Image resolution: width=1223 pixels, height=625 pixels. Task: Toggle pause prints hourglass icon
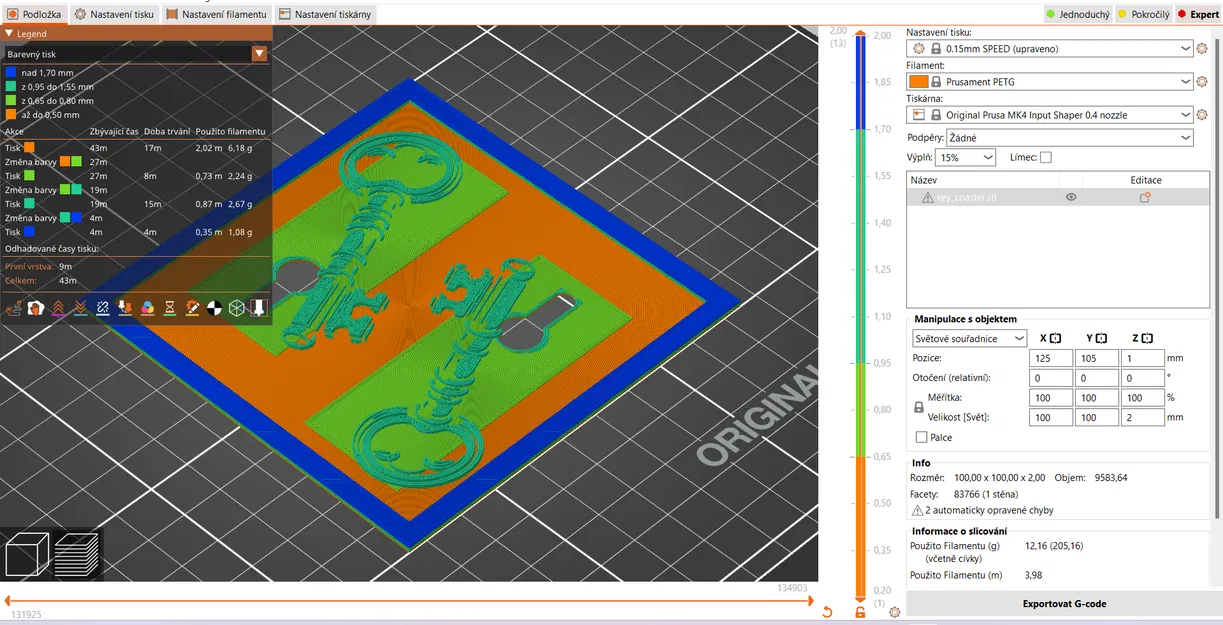click(x=169, y=308)
